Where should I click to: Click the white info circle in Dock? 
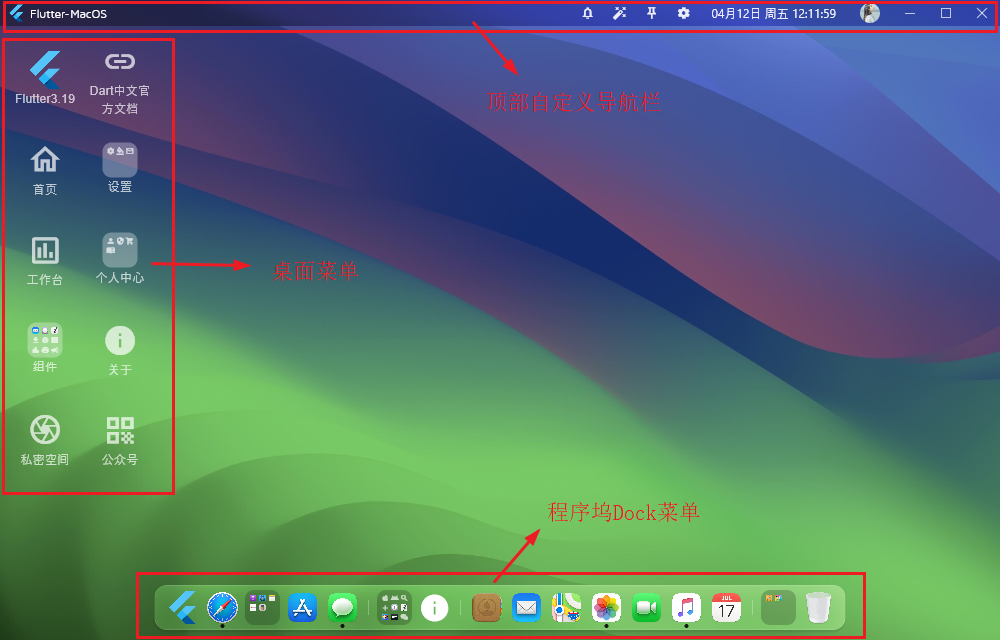coord(434,607)
